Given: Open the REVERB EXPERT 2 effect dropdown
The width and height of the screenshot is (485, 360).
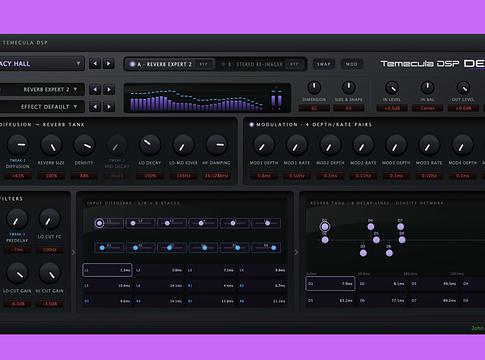Looking at the screenshot, I should coord(42,90).
